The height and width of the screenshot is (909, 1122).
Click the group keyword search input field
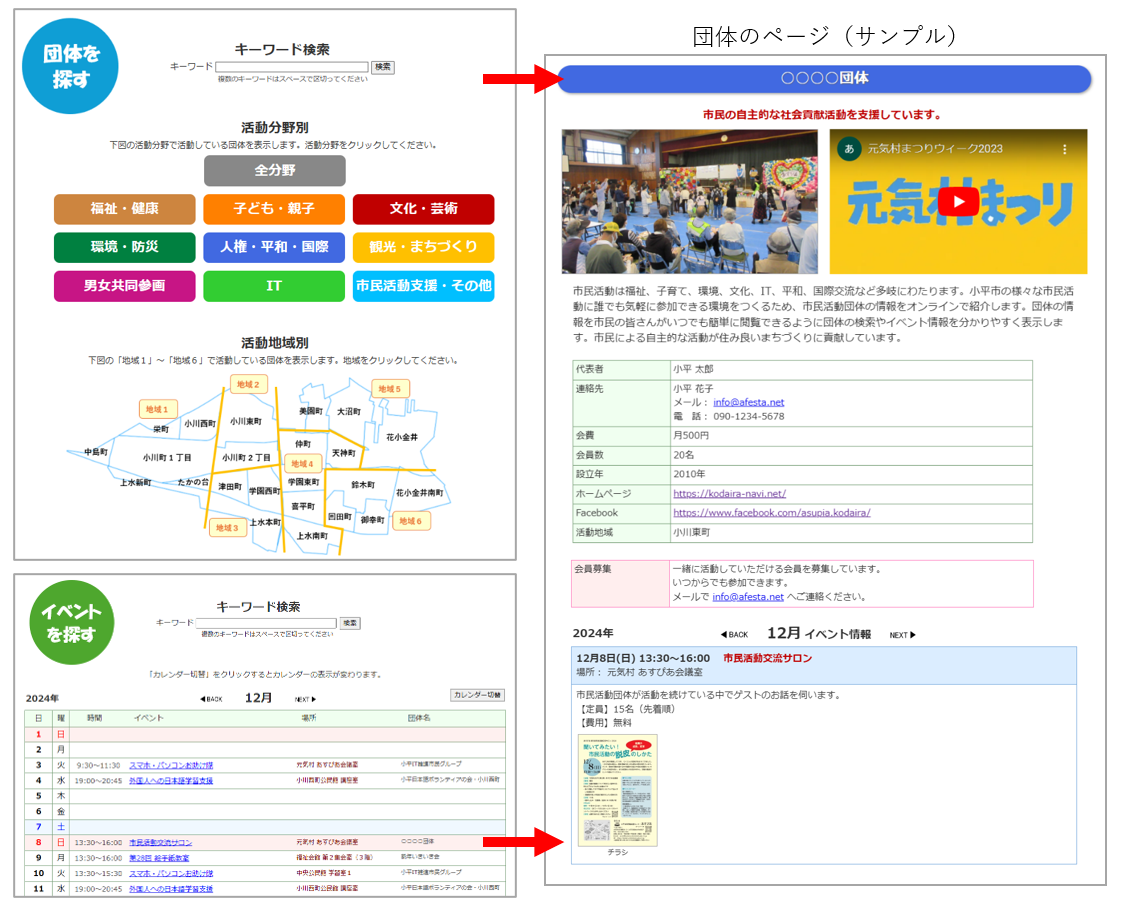pos(291,67)
